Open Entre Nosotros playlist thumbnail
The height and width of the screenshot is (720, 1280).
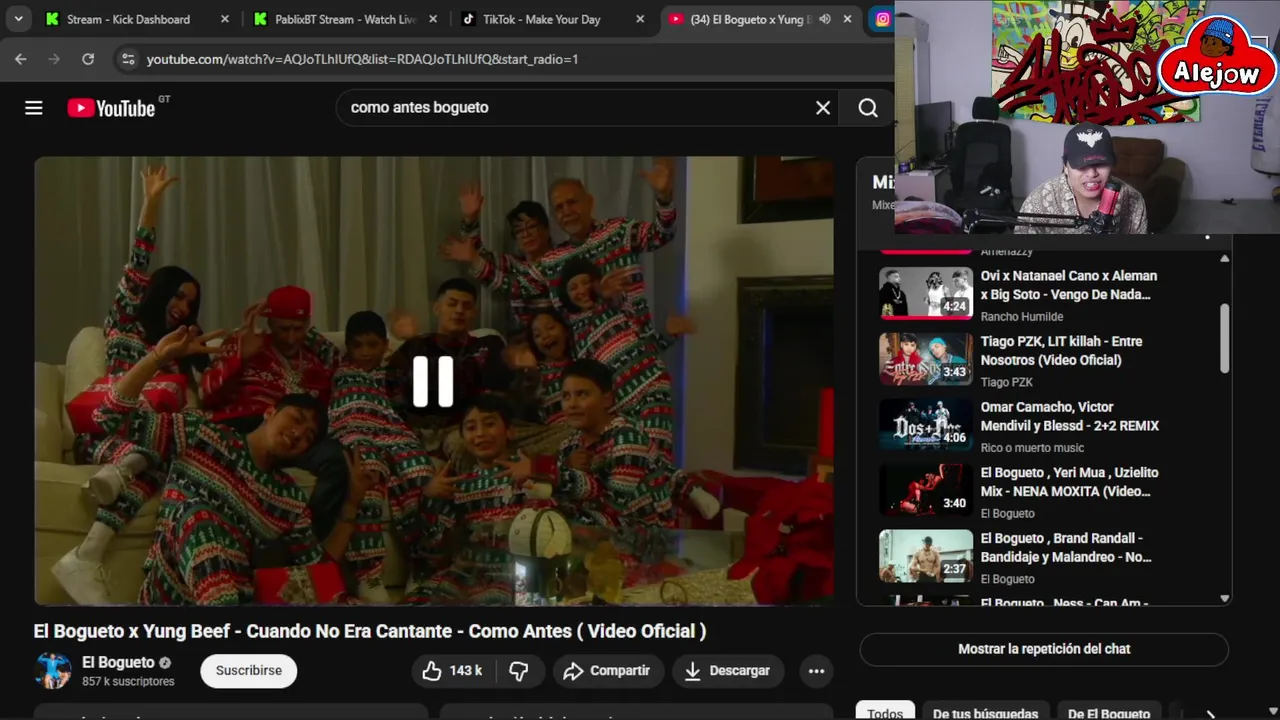point(926,358)
